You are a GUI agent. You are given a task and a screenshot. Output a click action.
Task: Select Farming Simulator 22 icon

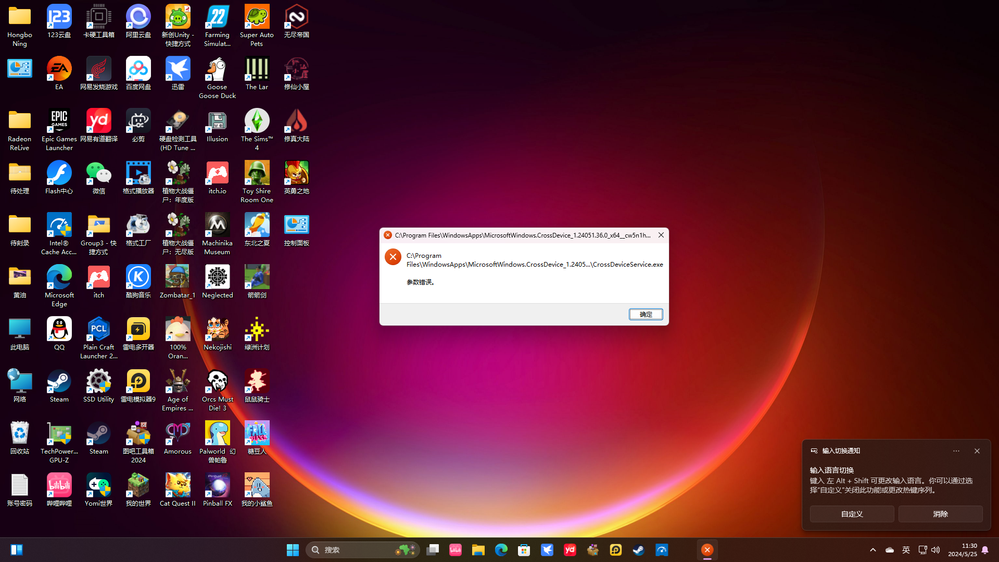217,27
